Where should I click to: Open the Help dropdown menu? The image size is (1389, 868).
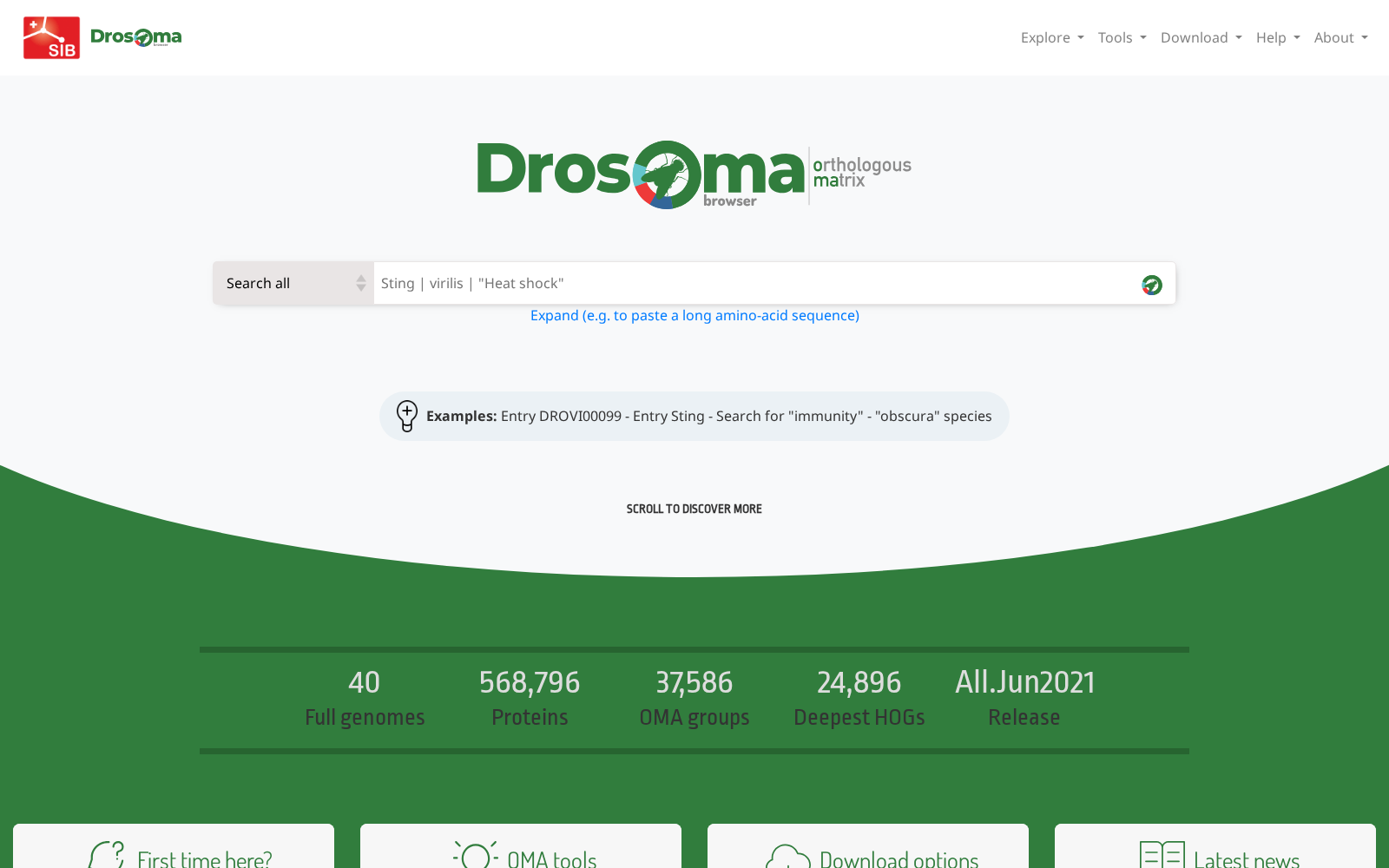[1278, 37]
